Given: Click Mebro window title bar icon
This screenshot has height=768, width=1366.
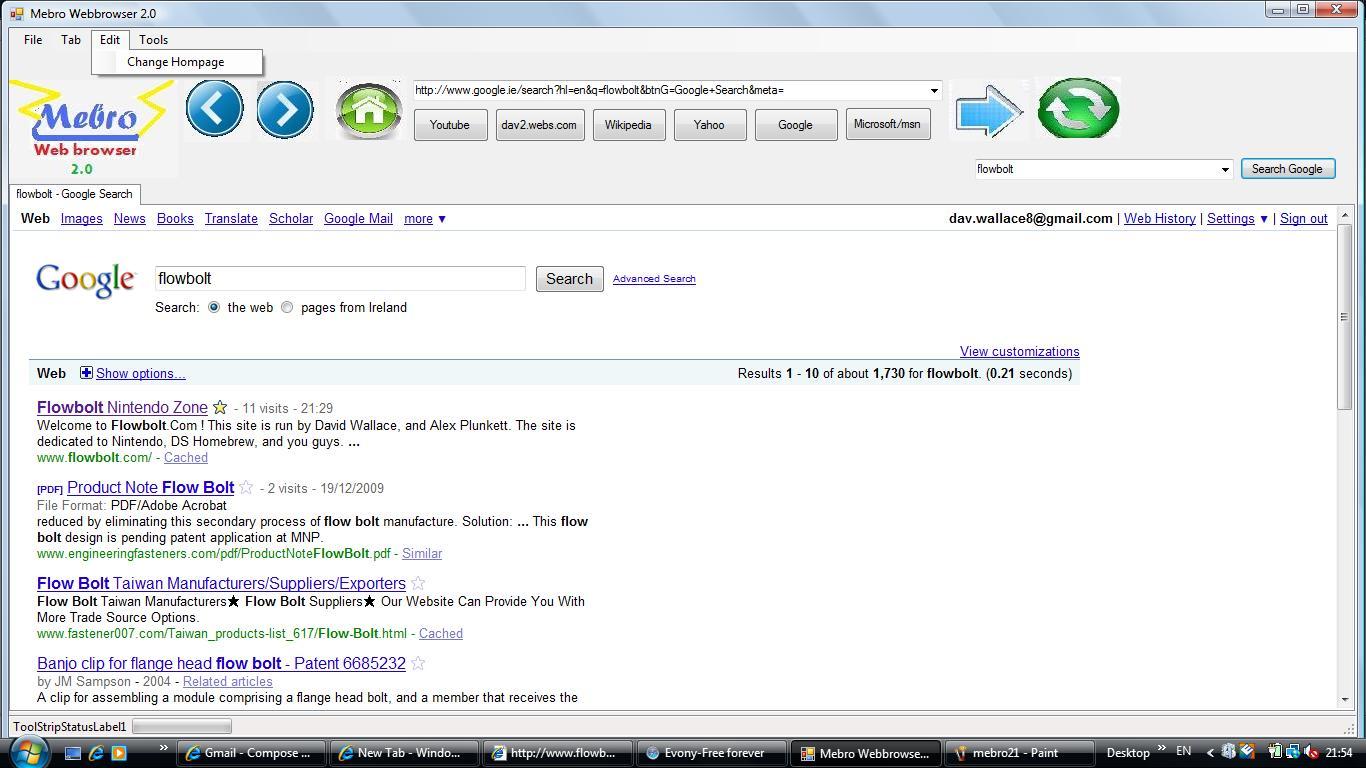Looking at the screenshot, I should pyautogui.click(x=16, y=13).
